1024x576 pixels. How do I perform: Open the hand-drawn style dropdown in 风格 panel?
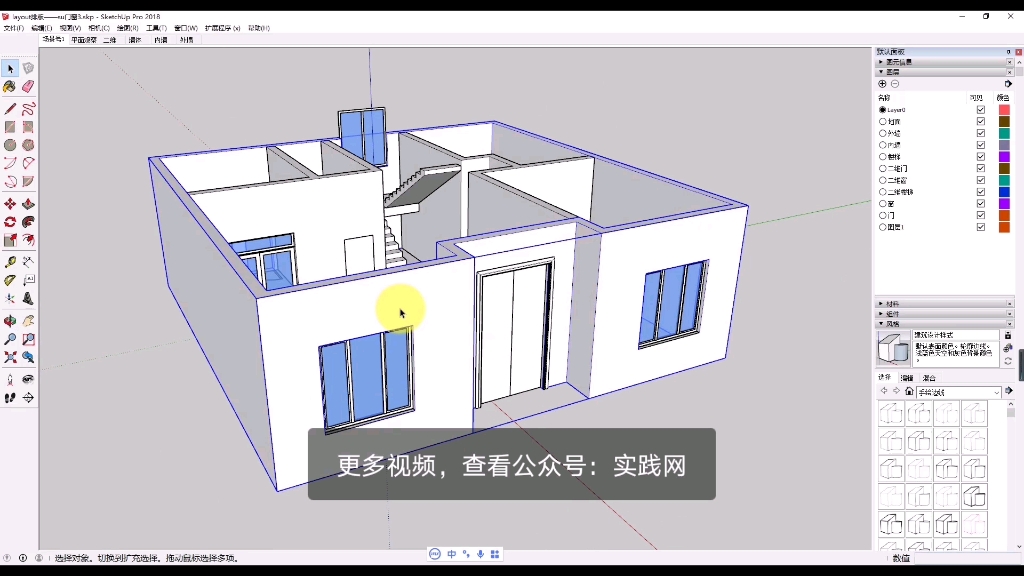click(x=996, y=392)
